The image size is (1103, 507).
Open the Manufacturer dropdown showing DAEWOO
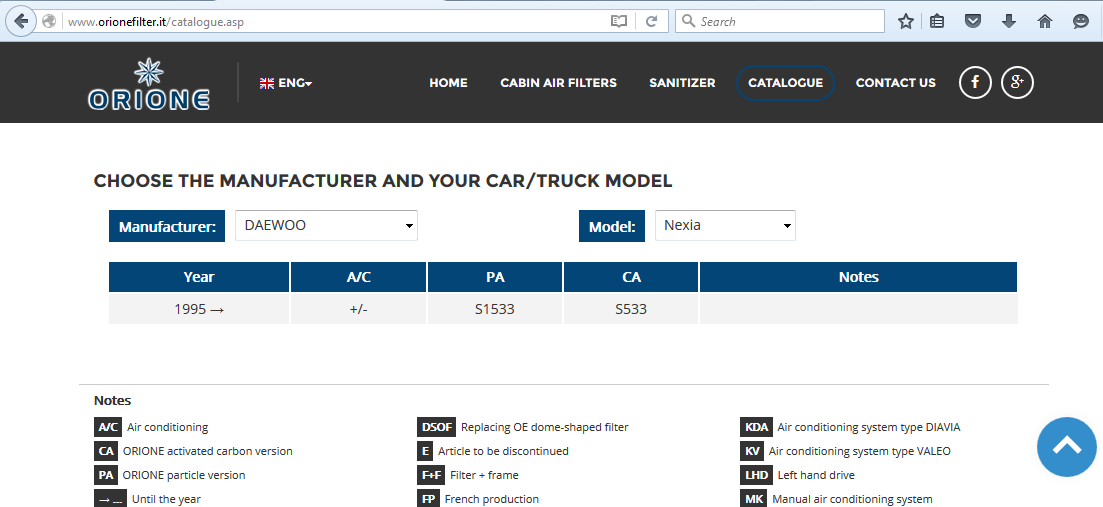(326, 226)
